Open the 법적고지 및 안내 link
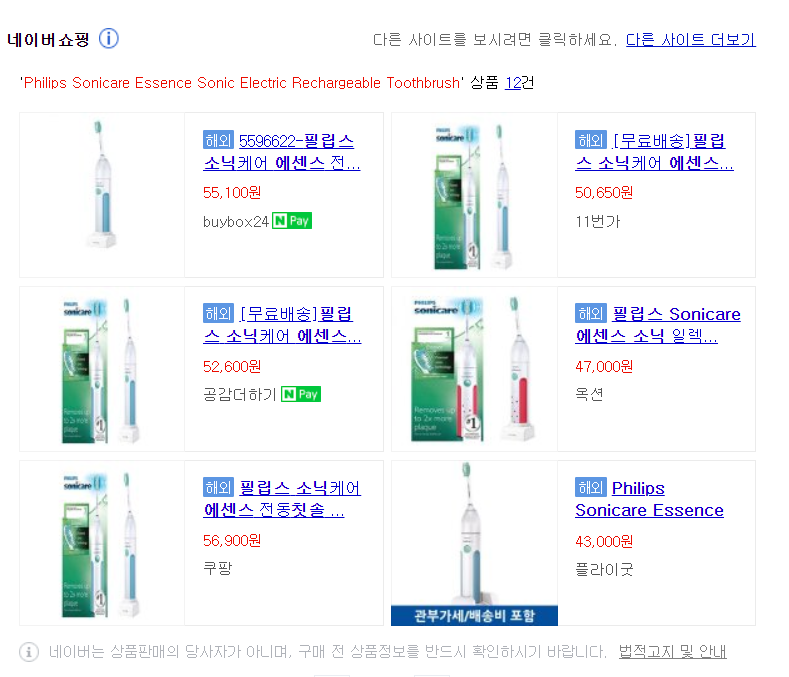This screenshot has height=677, width=789. click(x=672, y=652)
